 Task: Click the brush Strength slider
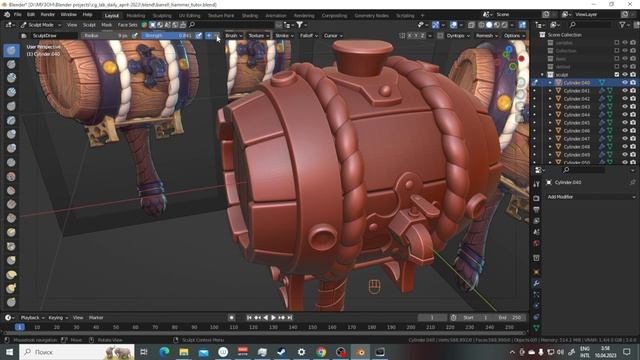click(167, 36)
